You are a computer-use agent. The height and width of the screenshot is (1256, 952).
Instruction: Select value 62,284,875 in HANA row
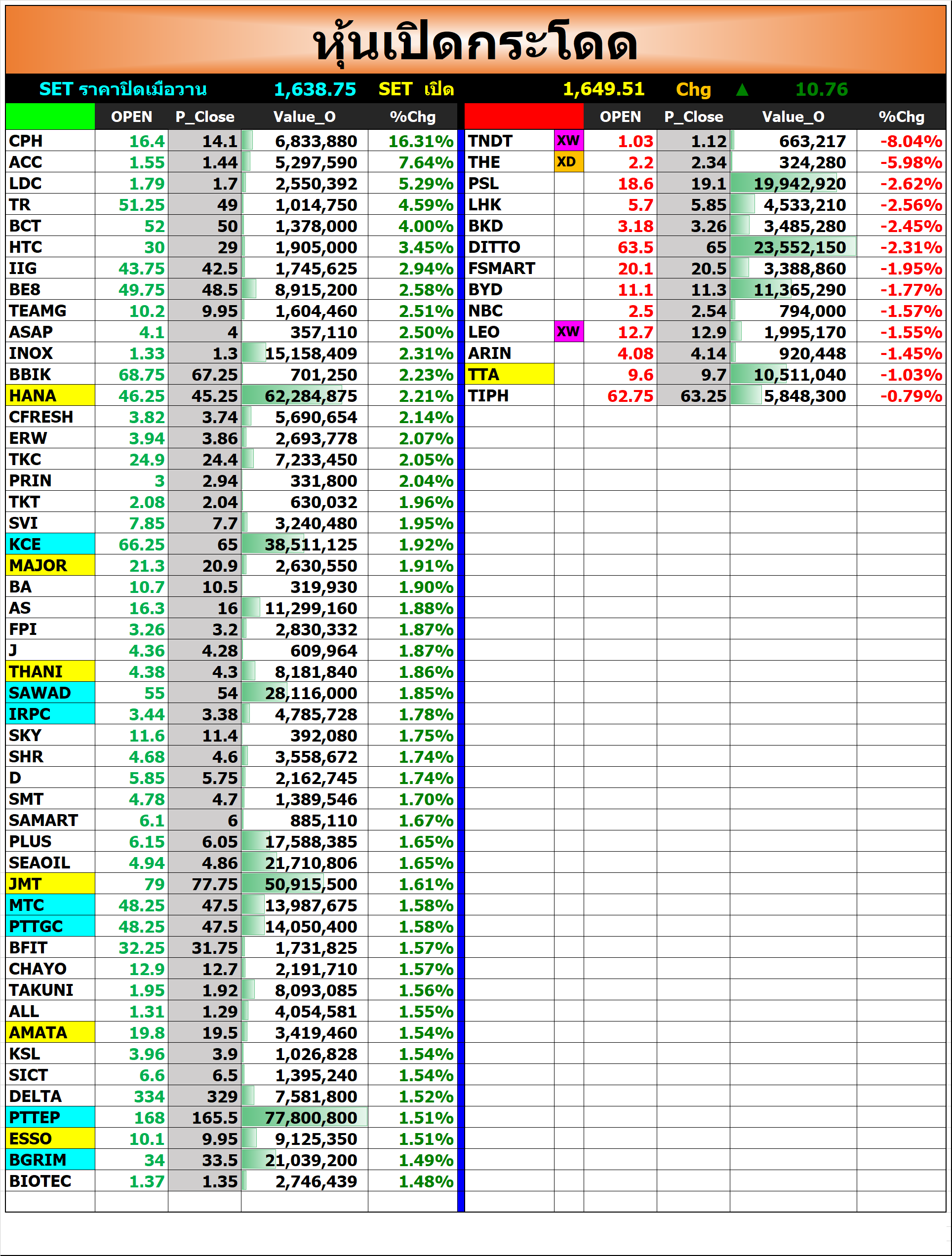point(311,396)
